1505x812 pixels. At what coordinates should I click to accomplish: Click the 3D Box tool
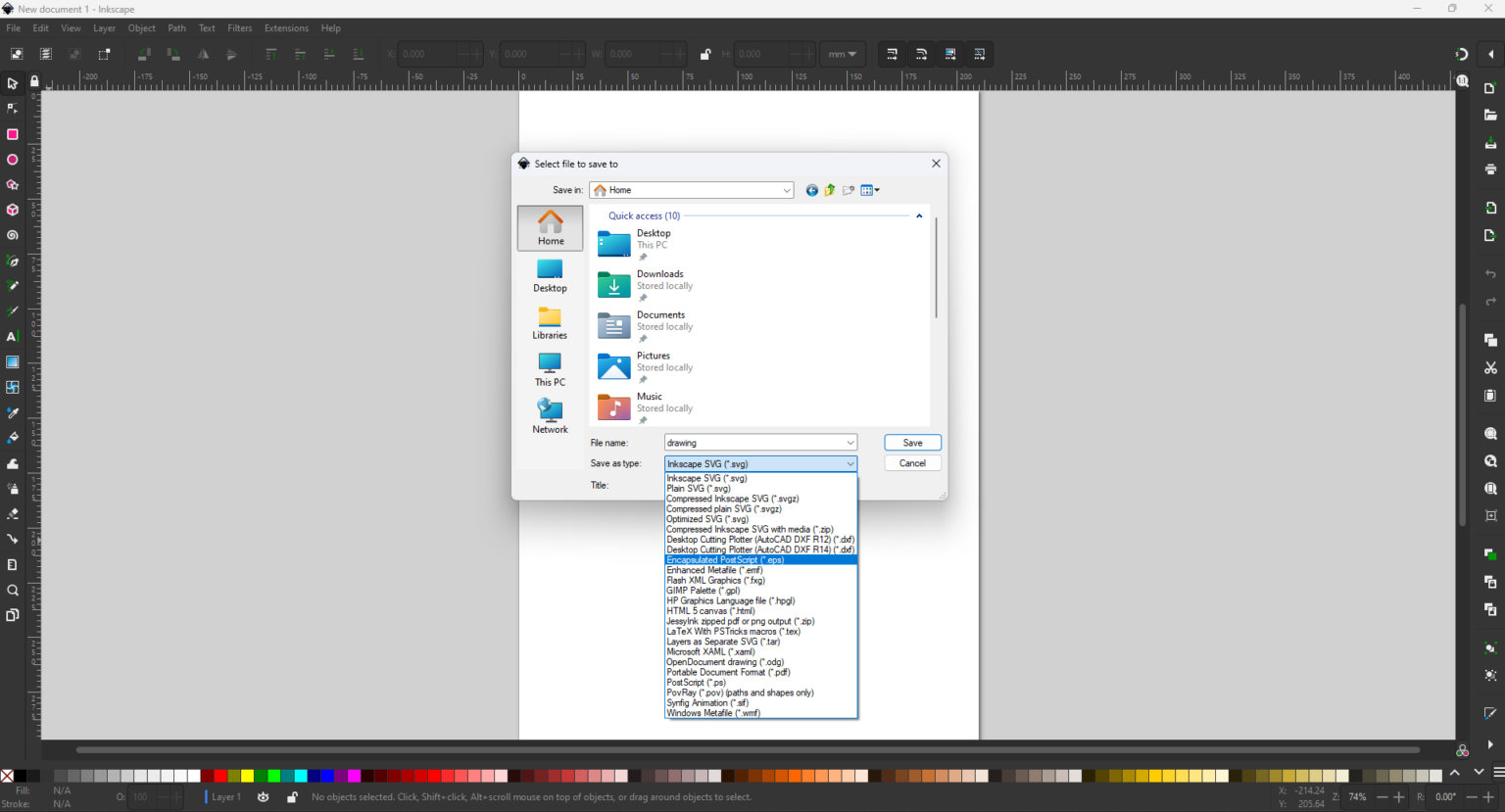pos(13,210)
